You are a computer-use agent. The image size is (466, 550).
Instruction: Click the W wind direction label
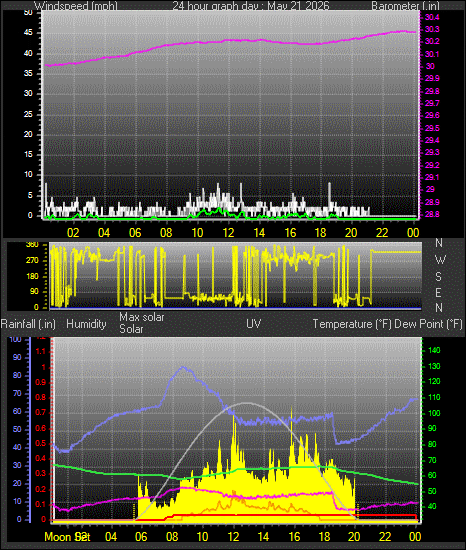(440, 260)
